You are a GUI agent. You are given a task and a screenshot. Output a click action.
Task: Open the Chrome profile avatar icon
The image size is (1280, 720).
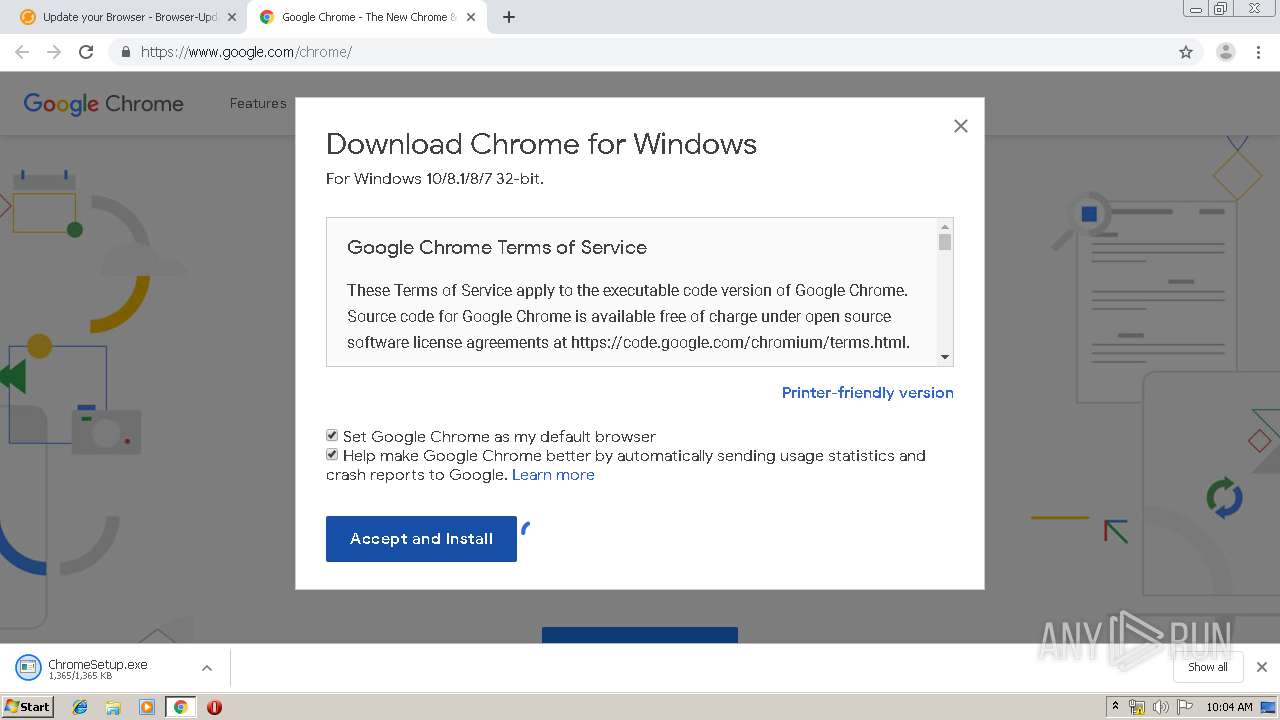pos(1226,52)
